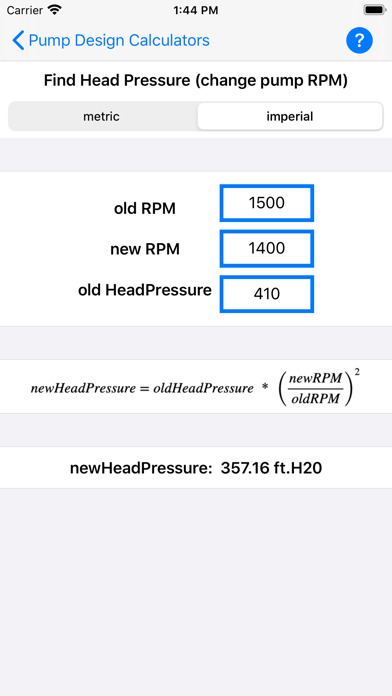Tap the Carrier label in status bar

coord(25,10)
